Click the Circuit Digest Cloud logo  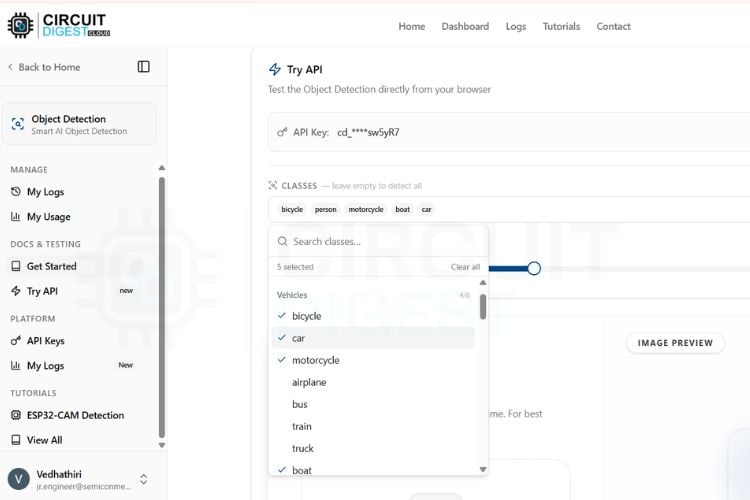click(x=59, y=25)
